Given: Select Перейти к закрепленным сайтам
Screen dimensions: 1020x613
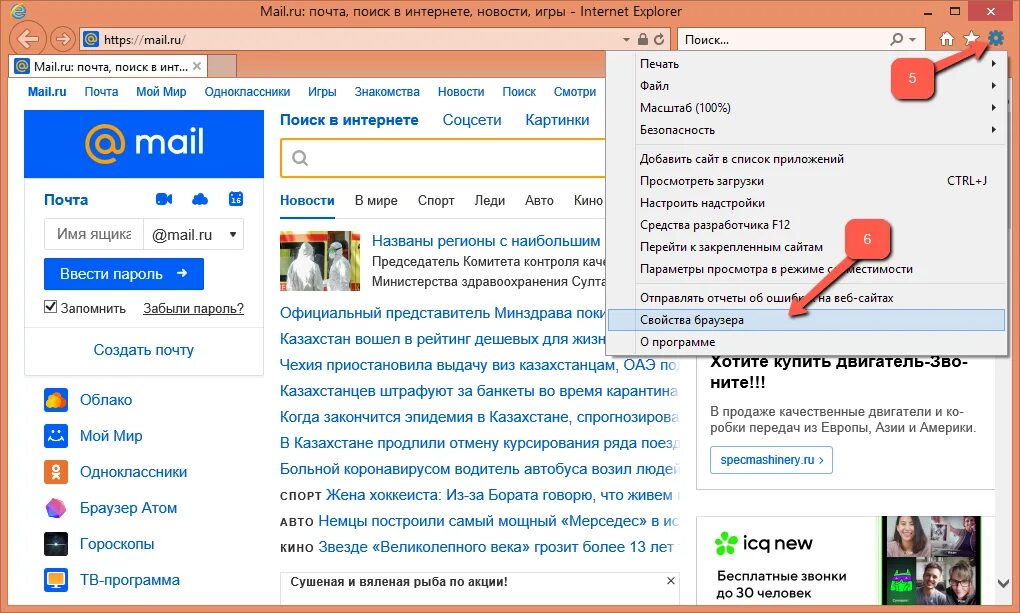Looking at the screenshot, I should (x=806, y=247).
